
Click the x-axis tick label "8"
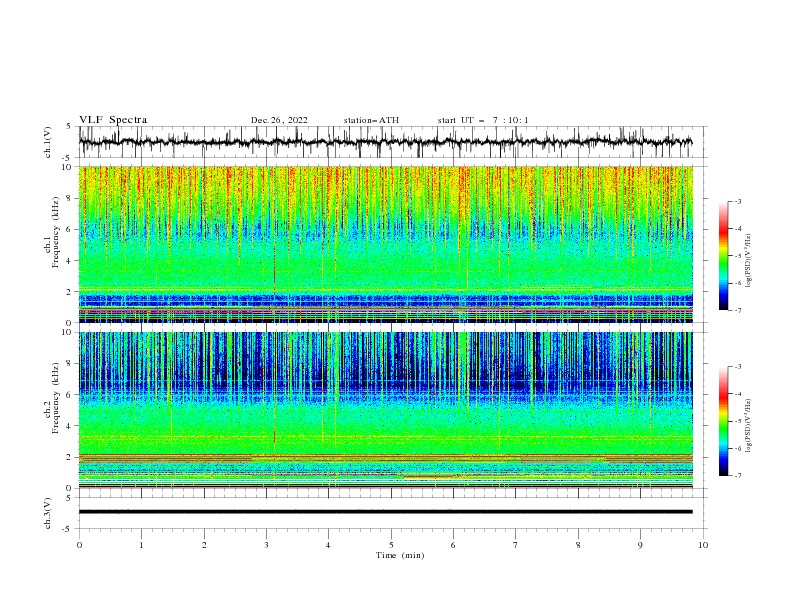(x=578, y=545)
